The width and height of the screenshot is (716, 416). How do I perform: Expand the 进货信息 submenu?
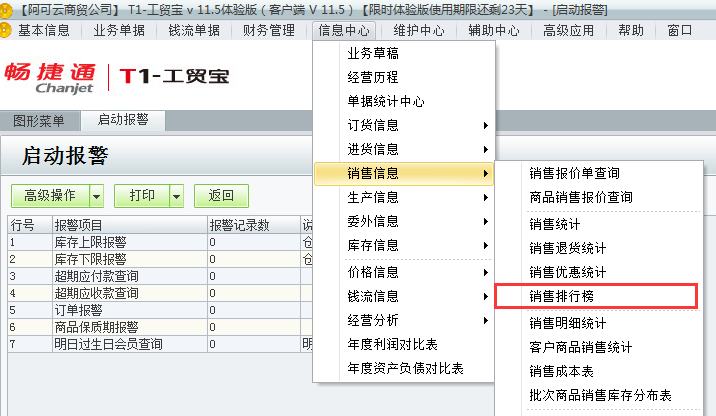404,149
